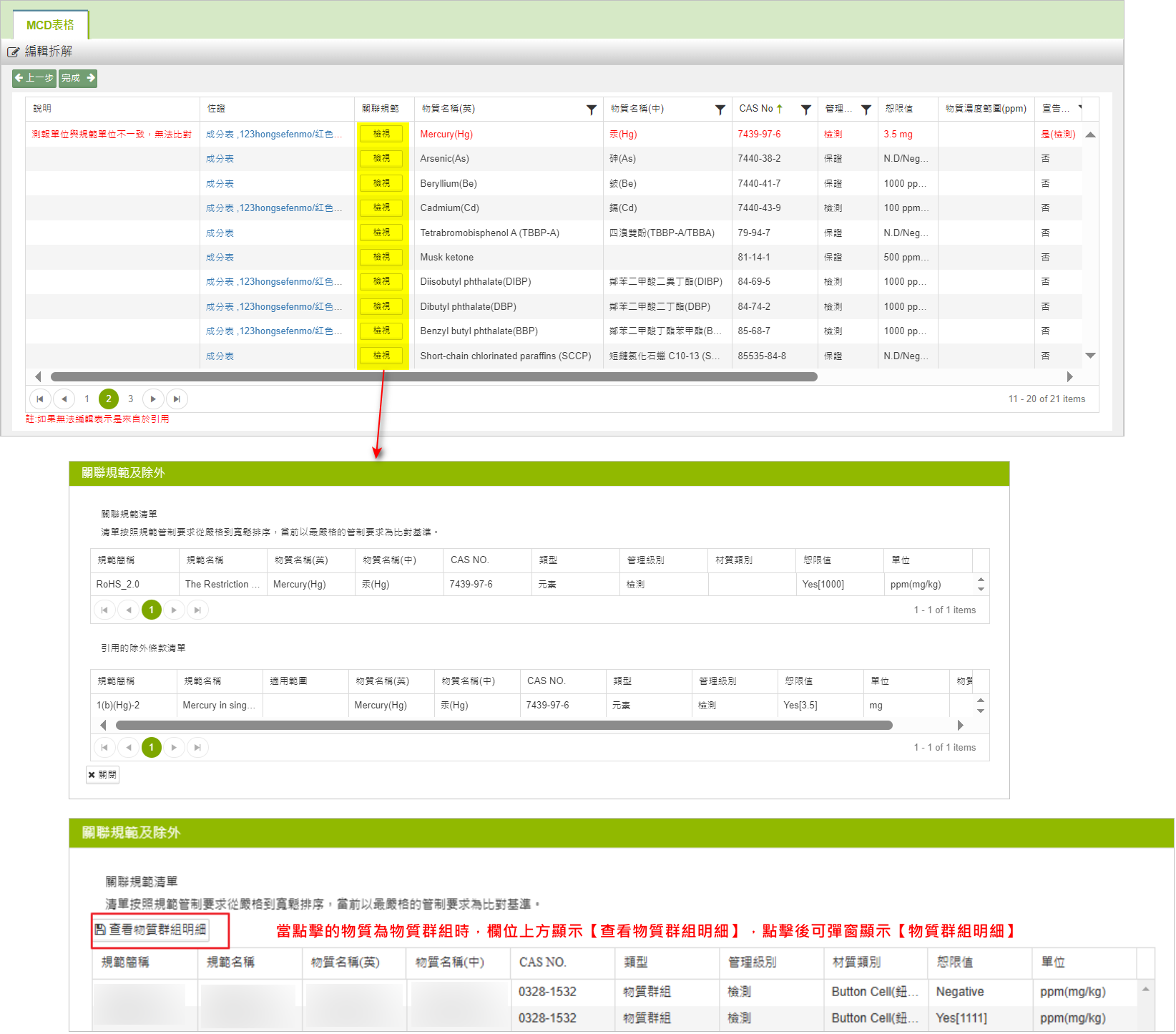
Task: Click scroll-down arrow of MCD grid
Action: tap(1090, 356)
